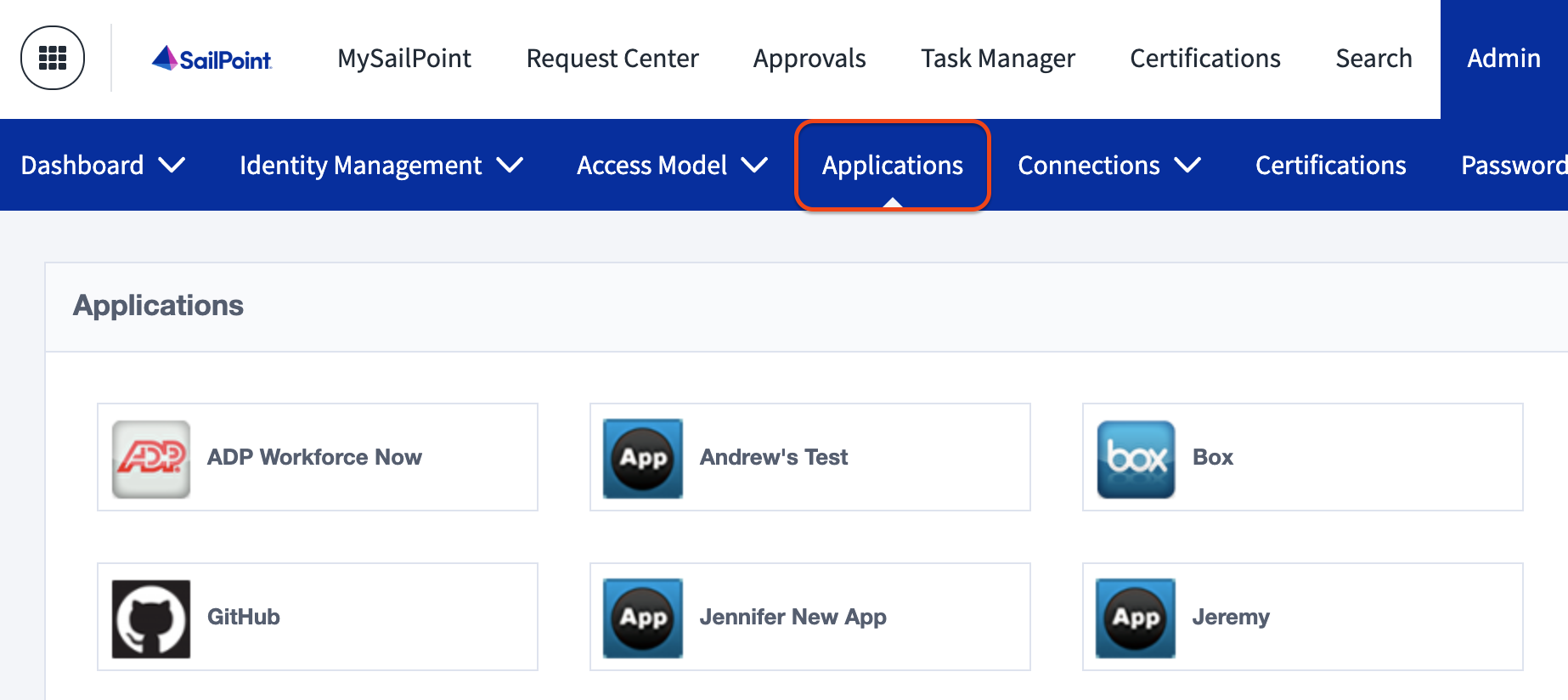Click the Box app icon
The image size is (1568, 700).
pyautogui.click(x=1136, y=459)
